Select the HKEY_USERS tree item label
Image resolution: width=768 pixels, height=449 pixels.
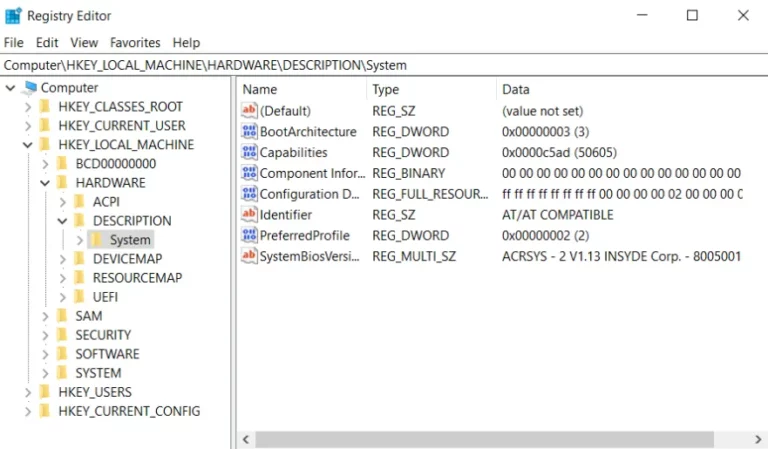pyautogui.click(x=95, y=392)
